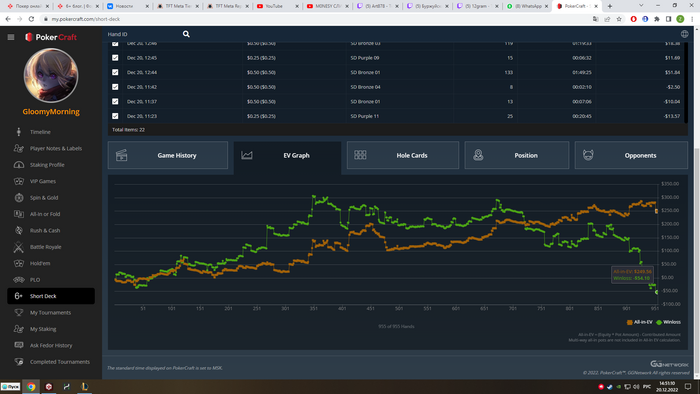Click the Chrome address bar
This screenshot has width=700, height=394.
(x=312, y=19)
